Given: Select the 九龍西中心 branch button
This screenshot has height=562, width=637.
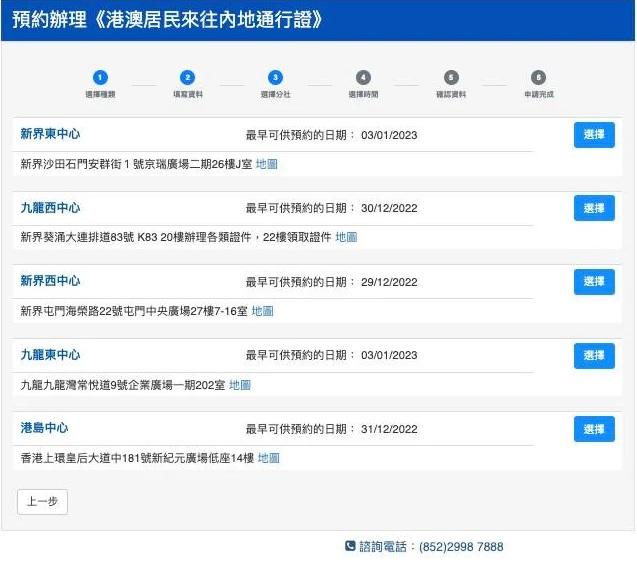Looking at the screenshot, I should click(594, 208).
